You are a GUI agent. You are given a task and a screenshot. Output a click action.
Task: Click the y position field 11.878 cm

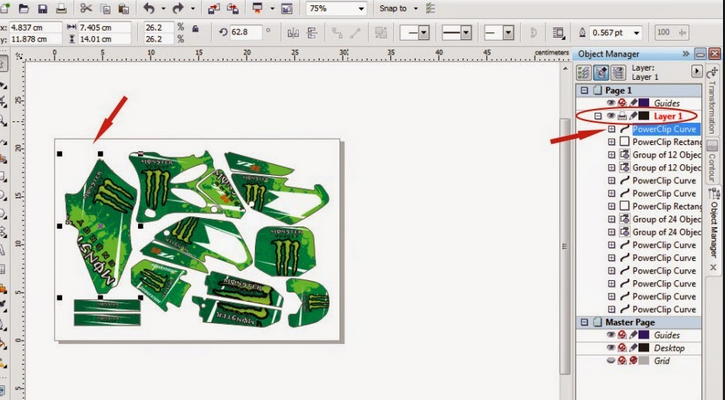[x=35, y=39]
